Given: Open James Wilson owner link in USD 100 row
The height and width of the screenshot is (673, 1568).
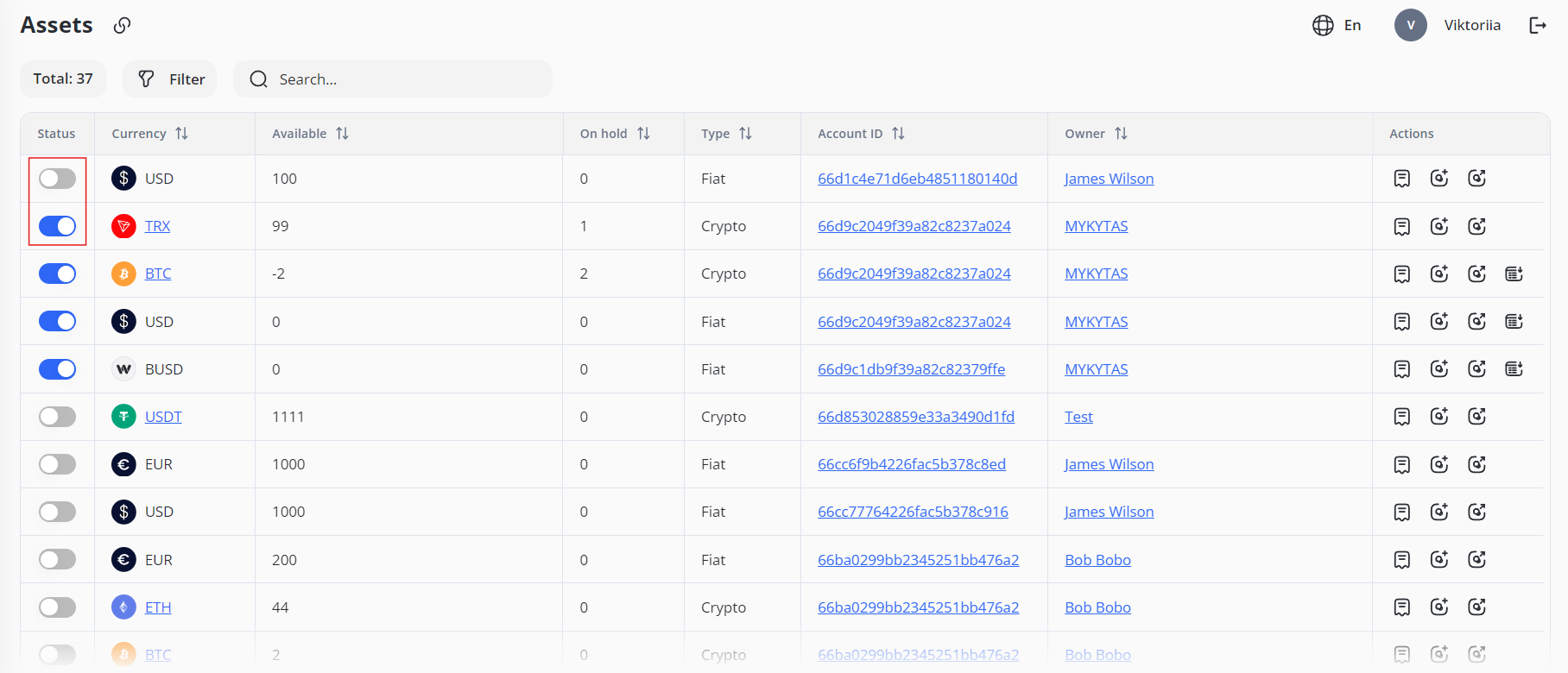Looking at the screenshot, I should pyautogui.click(x=1110, y=179).
